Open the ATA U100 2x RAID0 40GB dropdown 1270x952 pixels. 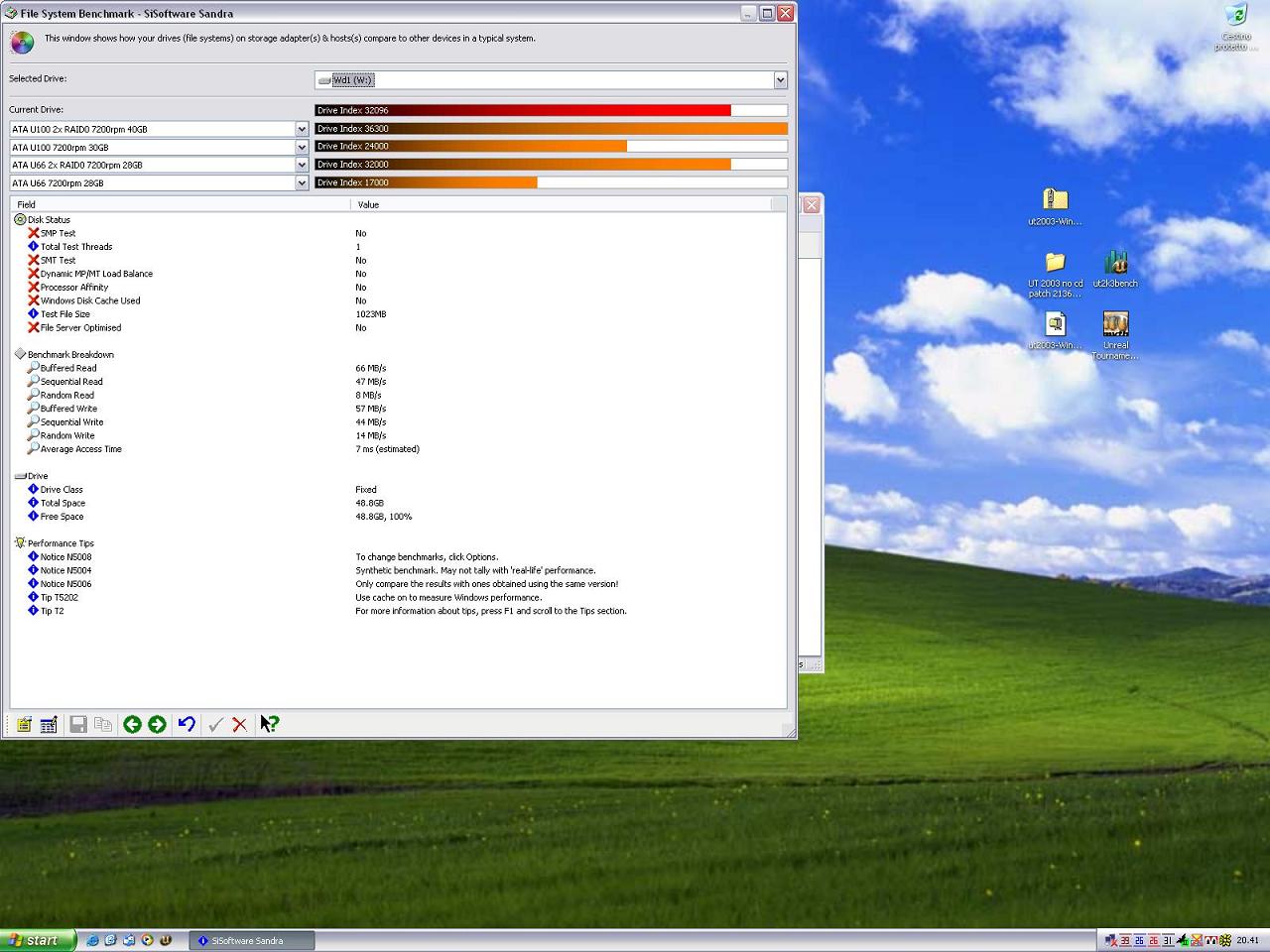[x=302, y=129]
